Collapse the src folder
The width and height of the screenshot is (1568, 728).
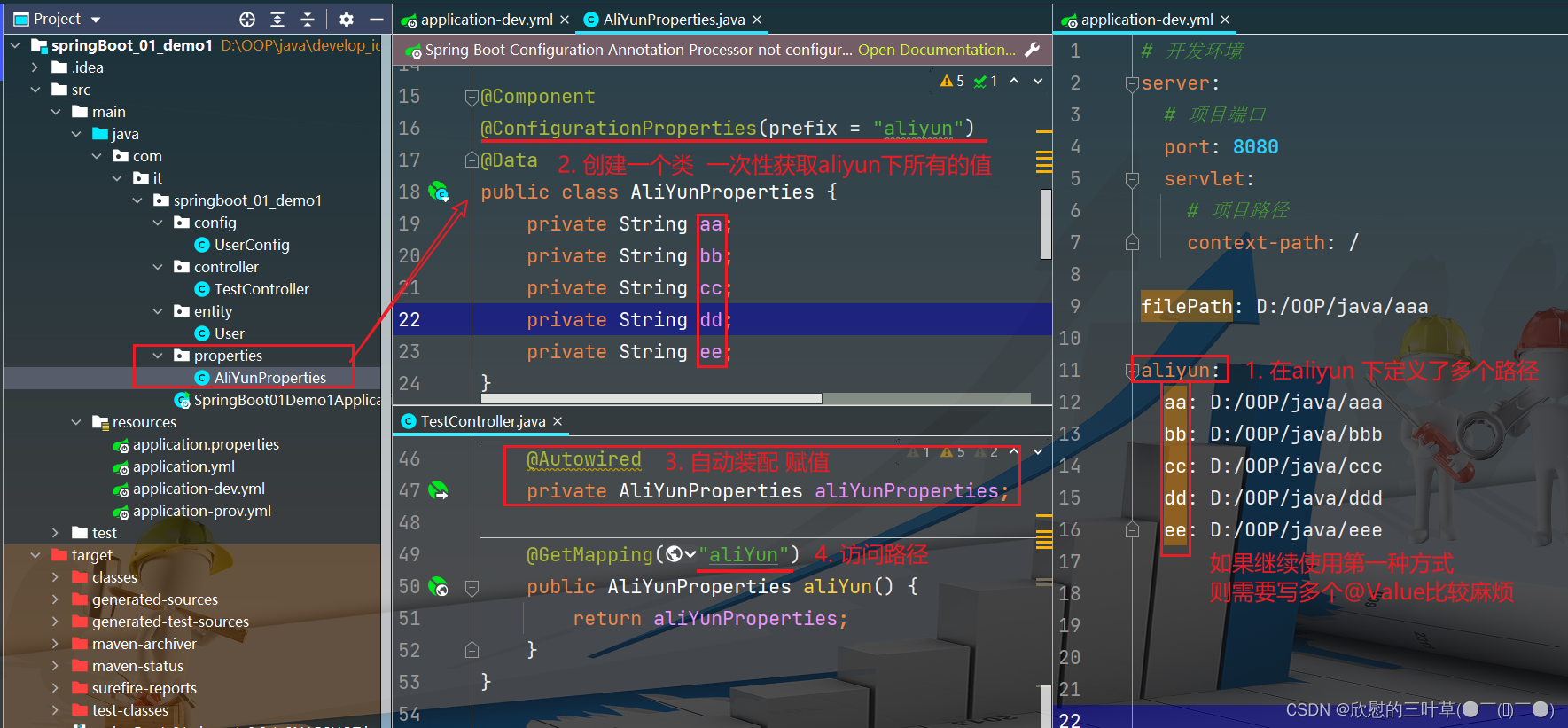[35, 90]
